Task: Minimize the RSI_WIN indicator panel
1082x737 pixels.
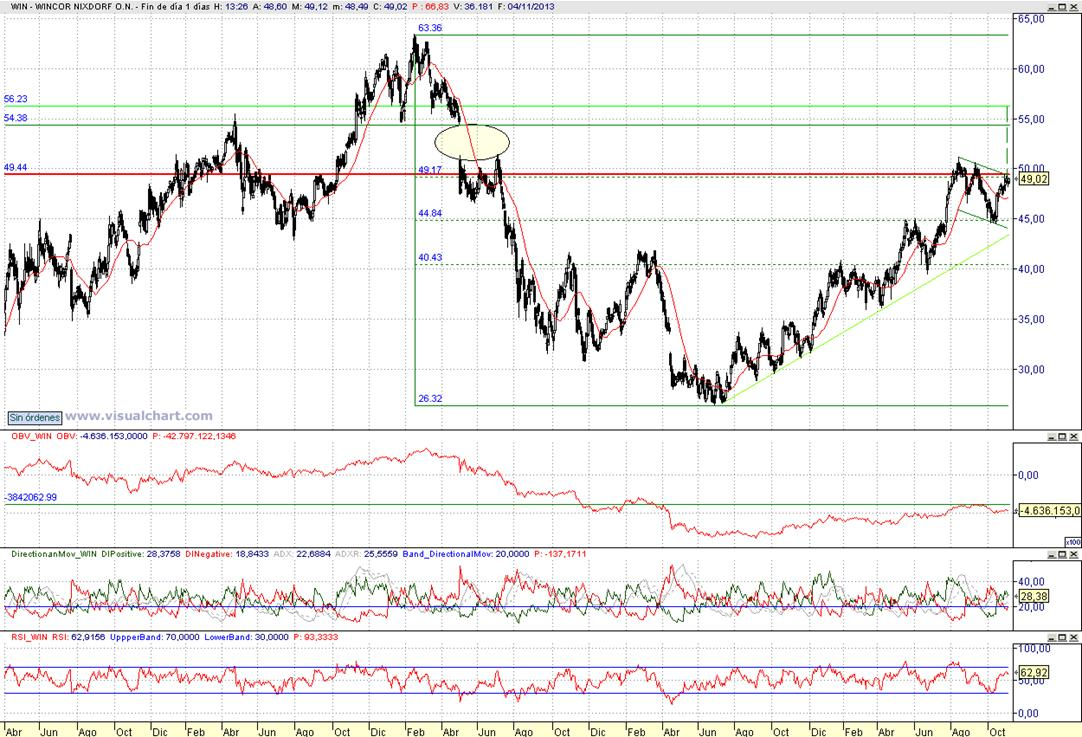Action: pyautogui.click(x=1052, y=638)
